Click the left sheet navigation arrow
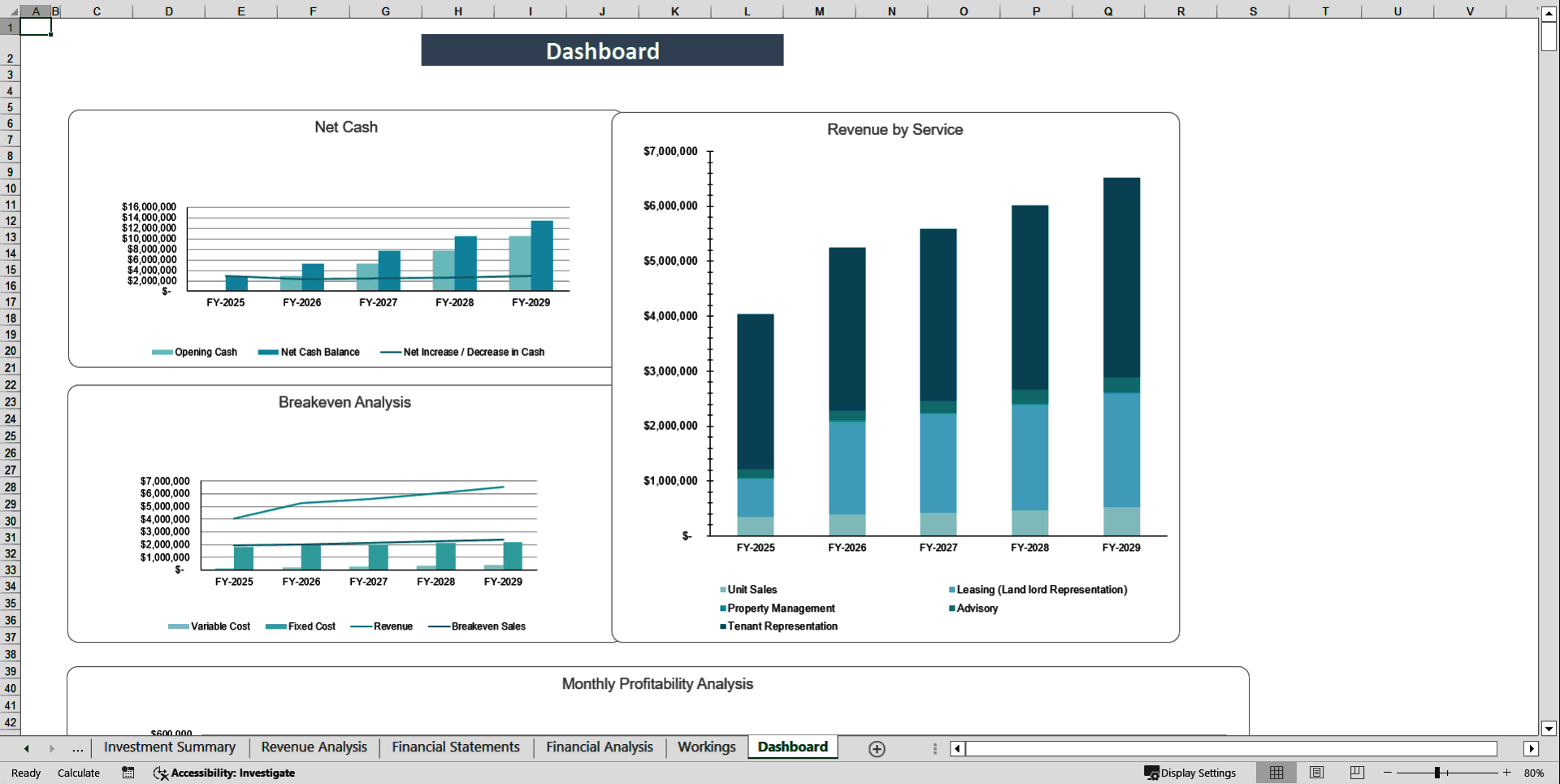This screenshot has width=1560, height=784. pos(27,748)
